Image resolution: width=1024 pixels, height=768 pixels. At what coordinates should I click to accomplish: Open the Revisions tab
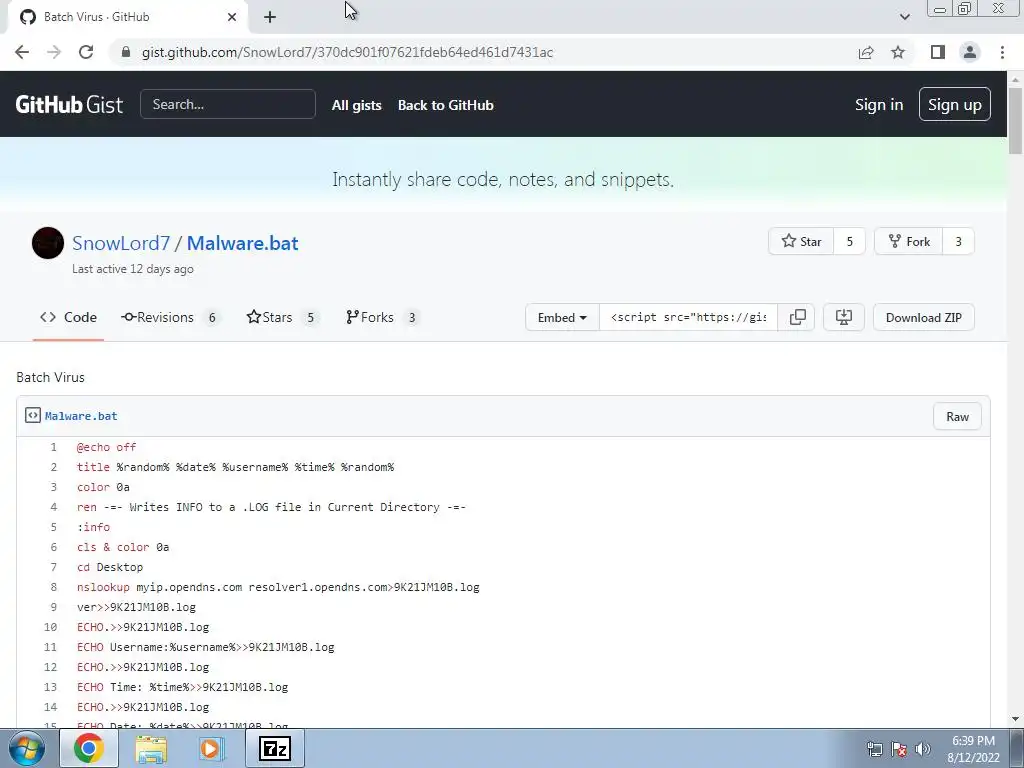(170, 317)
